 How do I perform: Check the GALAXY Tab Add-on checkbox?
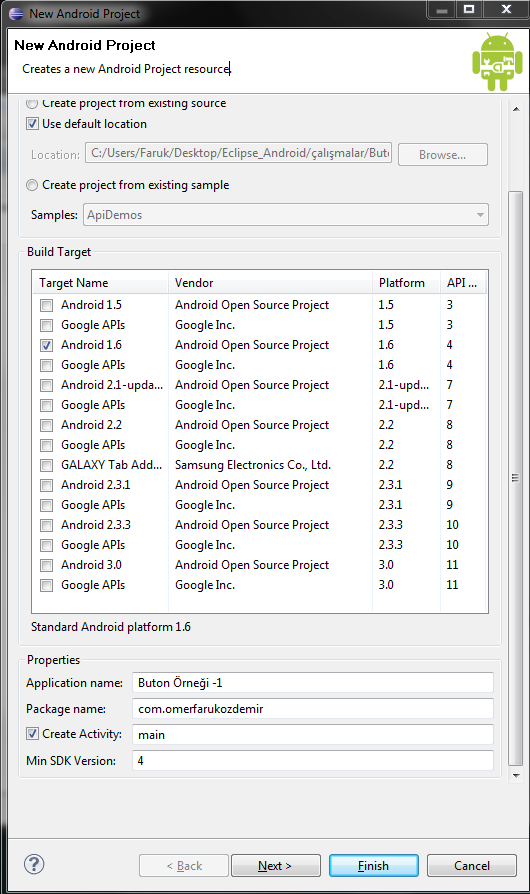pyautogui.click(x=47, y=465)
